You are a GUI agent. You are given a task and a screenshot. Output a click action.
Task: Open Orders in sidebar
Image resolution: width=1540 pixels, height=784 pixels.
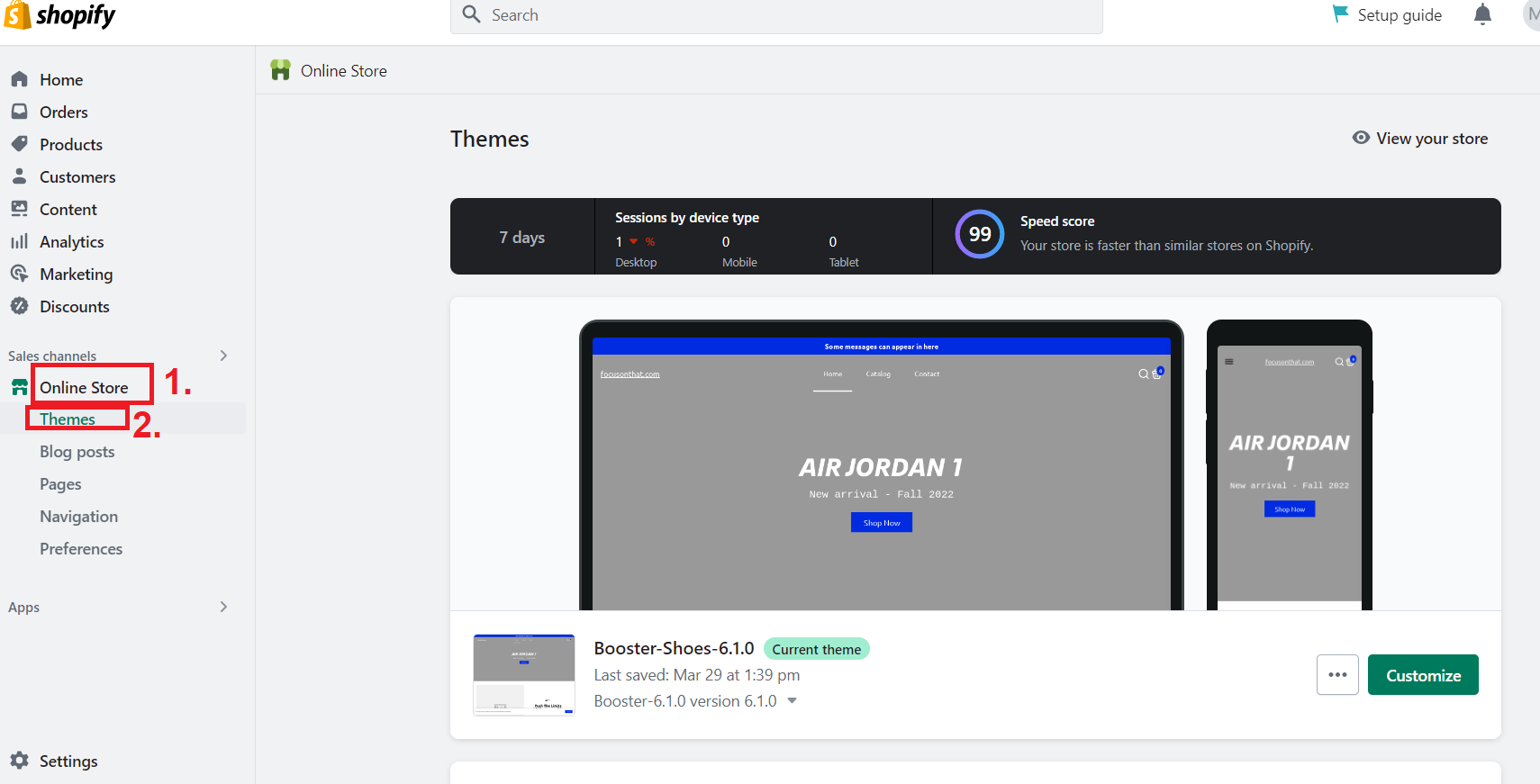coord(64,112)
